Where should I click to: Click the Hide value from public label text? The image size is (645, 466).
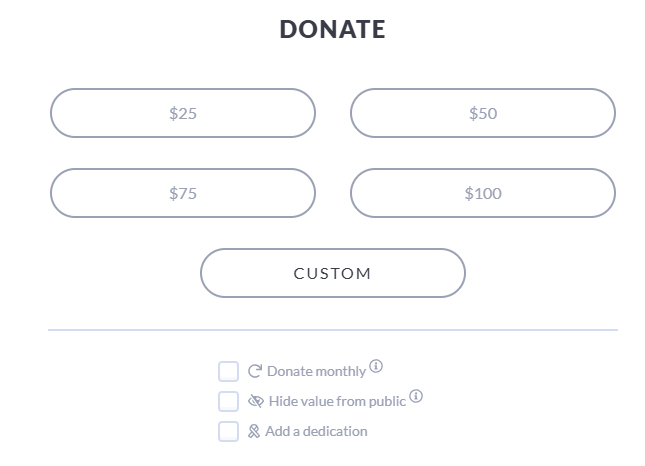point(337,401)
